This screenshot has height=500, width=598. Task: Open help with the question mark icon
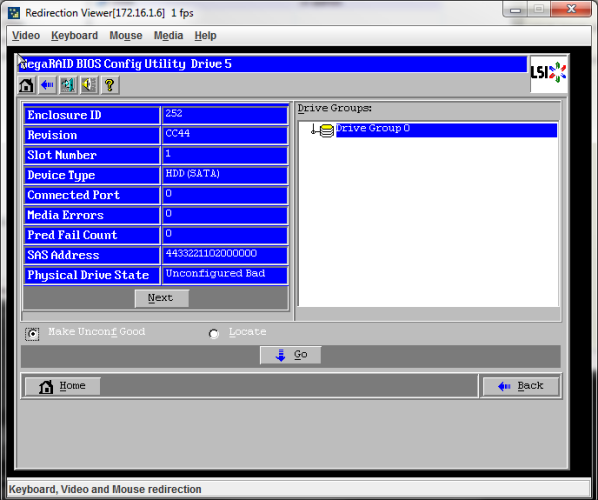(110, 85)
